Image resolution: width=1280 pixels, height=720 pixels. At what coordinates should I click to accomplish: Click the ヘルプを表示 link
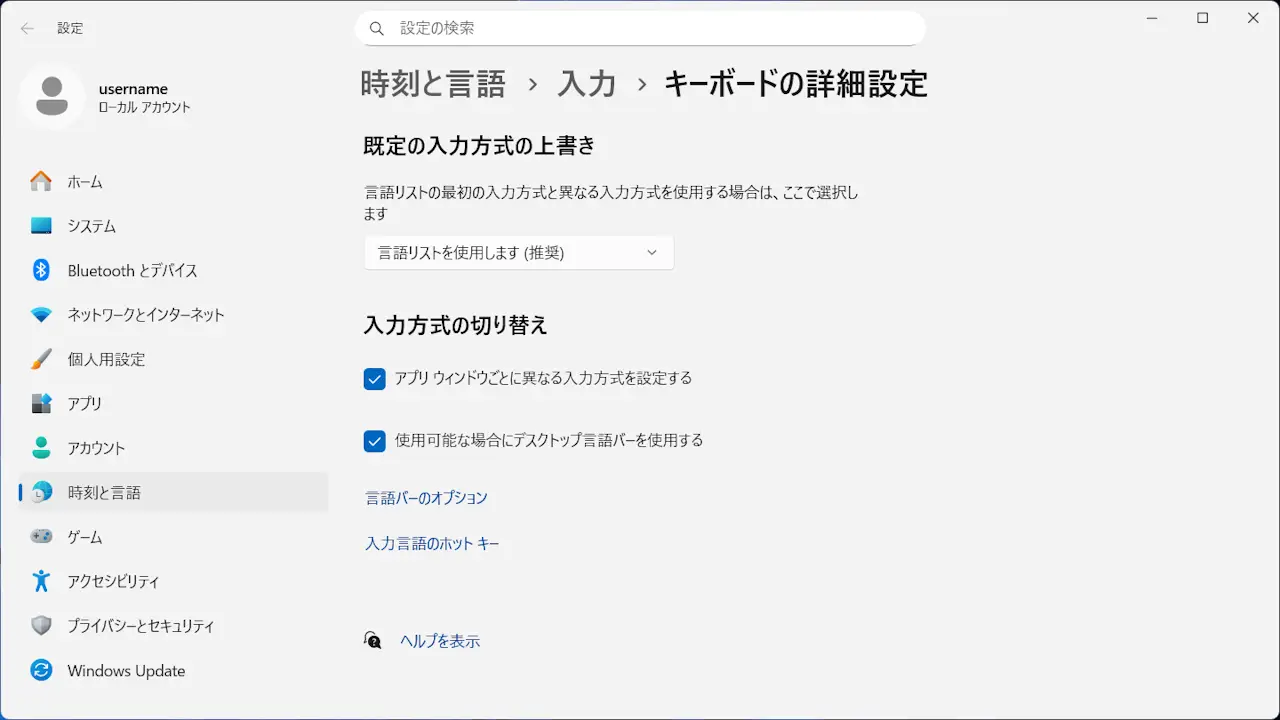pyautogui.click(x=440, y=641)
